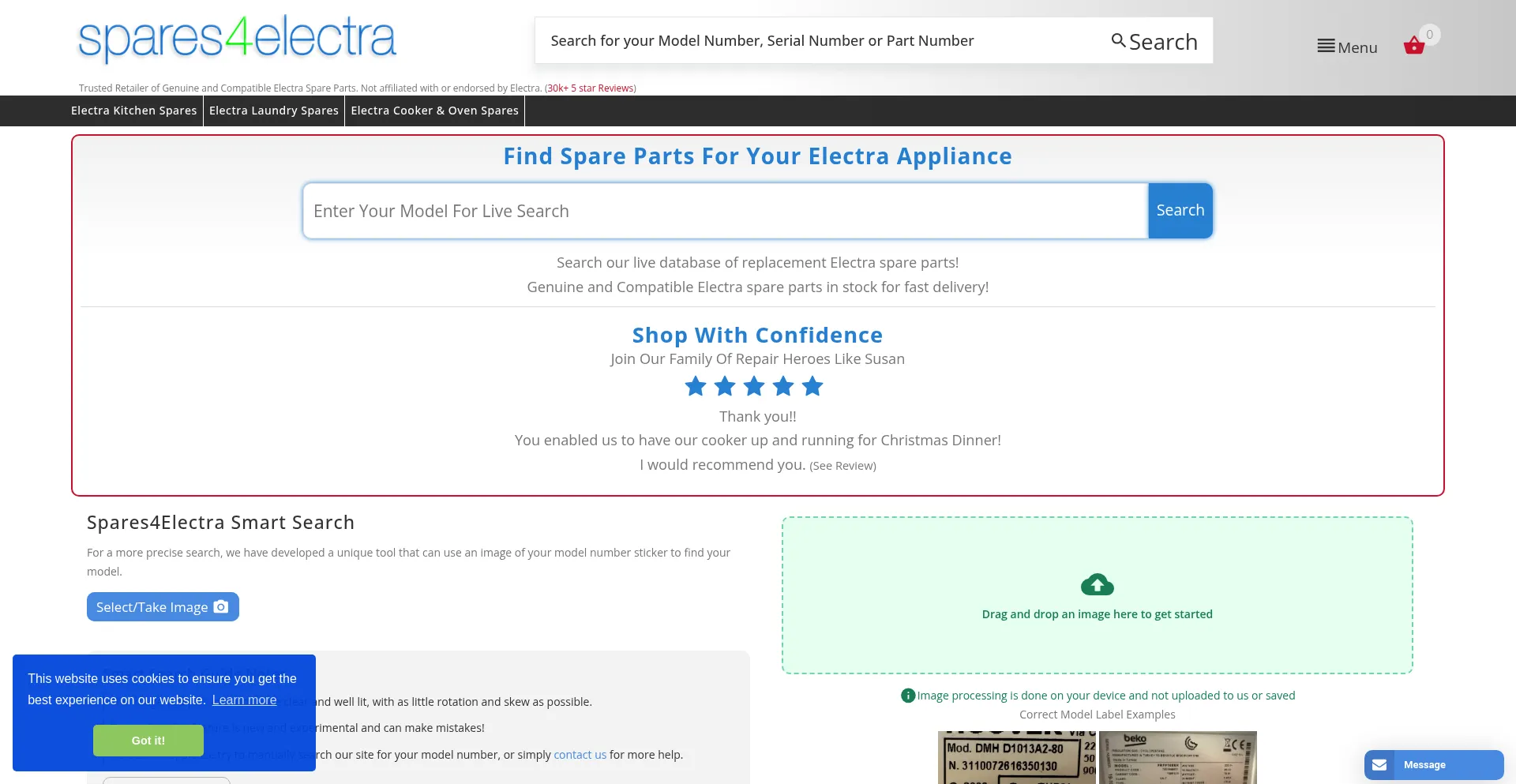Open the hamburger Menu icon

(x=1326, y=47)
